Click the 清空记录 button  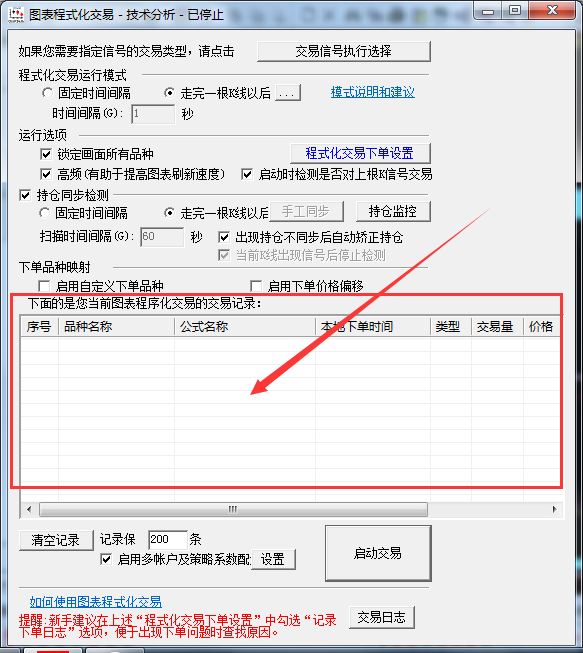pyautogui.click(x=56, y=540)
